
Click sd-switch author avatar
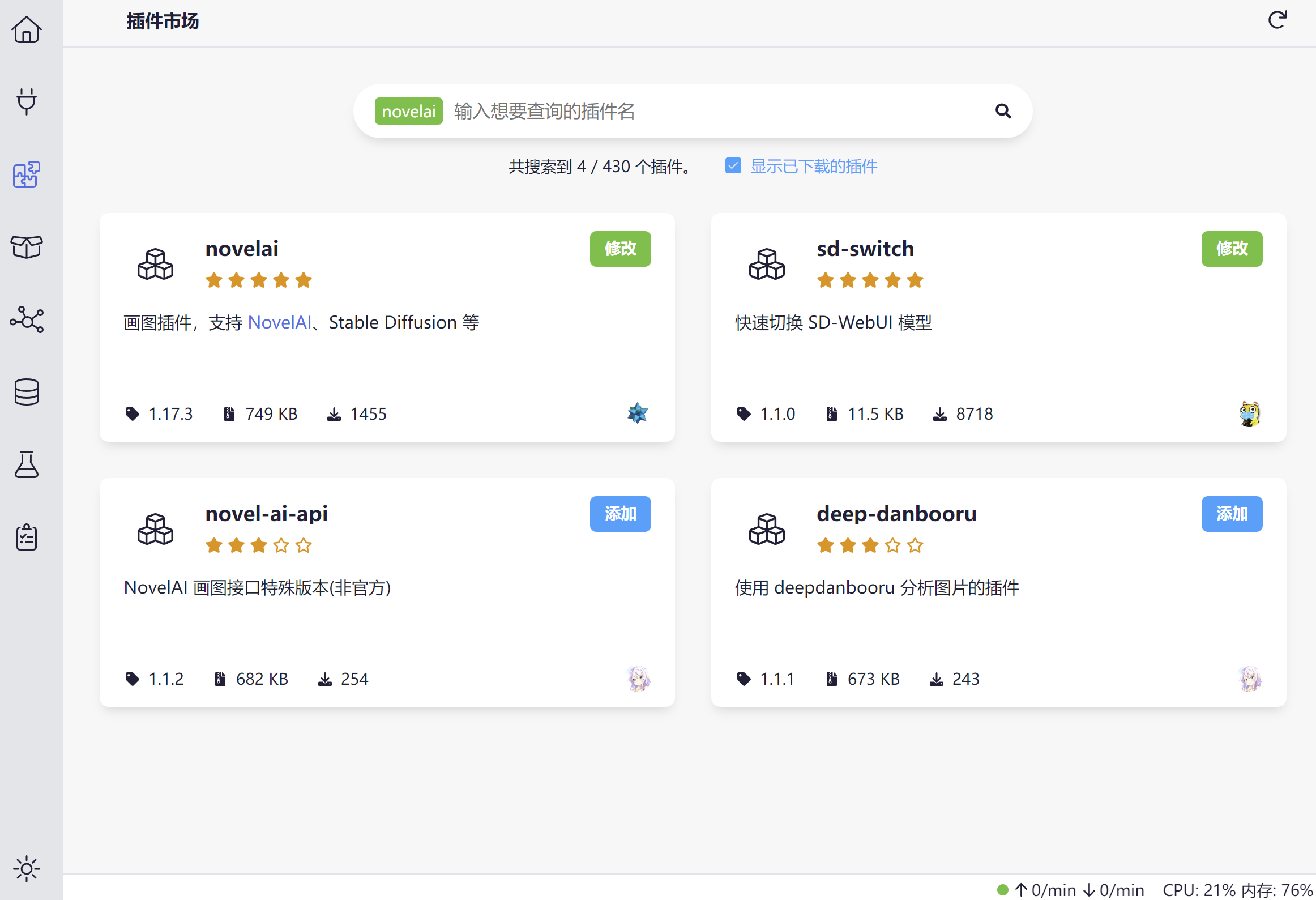click(x=1249, y=413)
